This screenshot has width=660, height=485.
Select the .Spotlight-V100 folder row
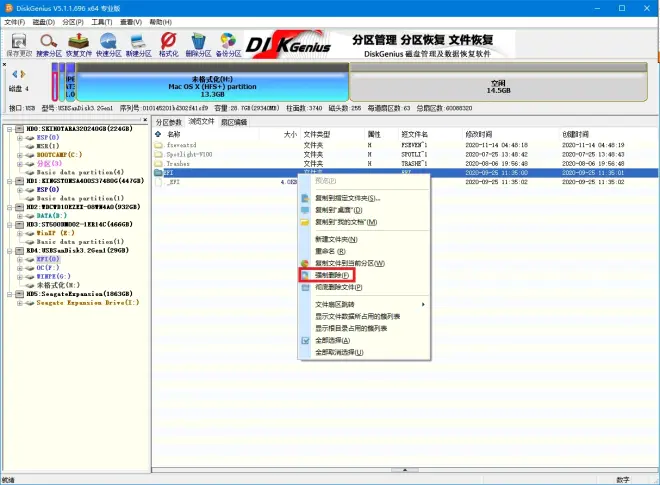[x=405, y=155]
